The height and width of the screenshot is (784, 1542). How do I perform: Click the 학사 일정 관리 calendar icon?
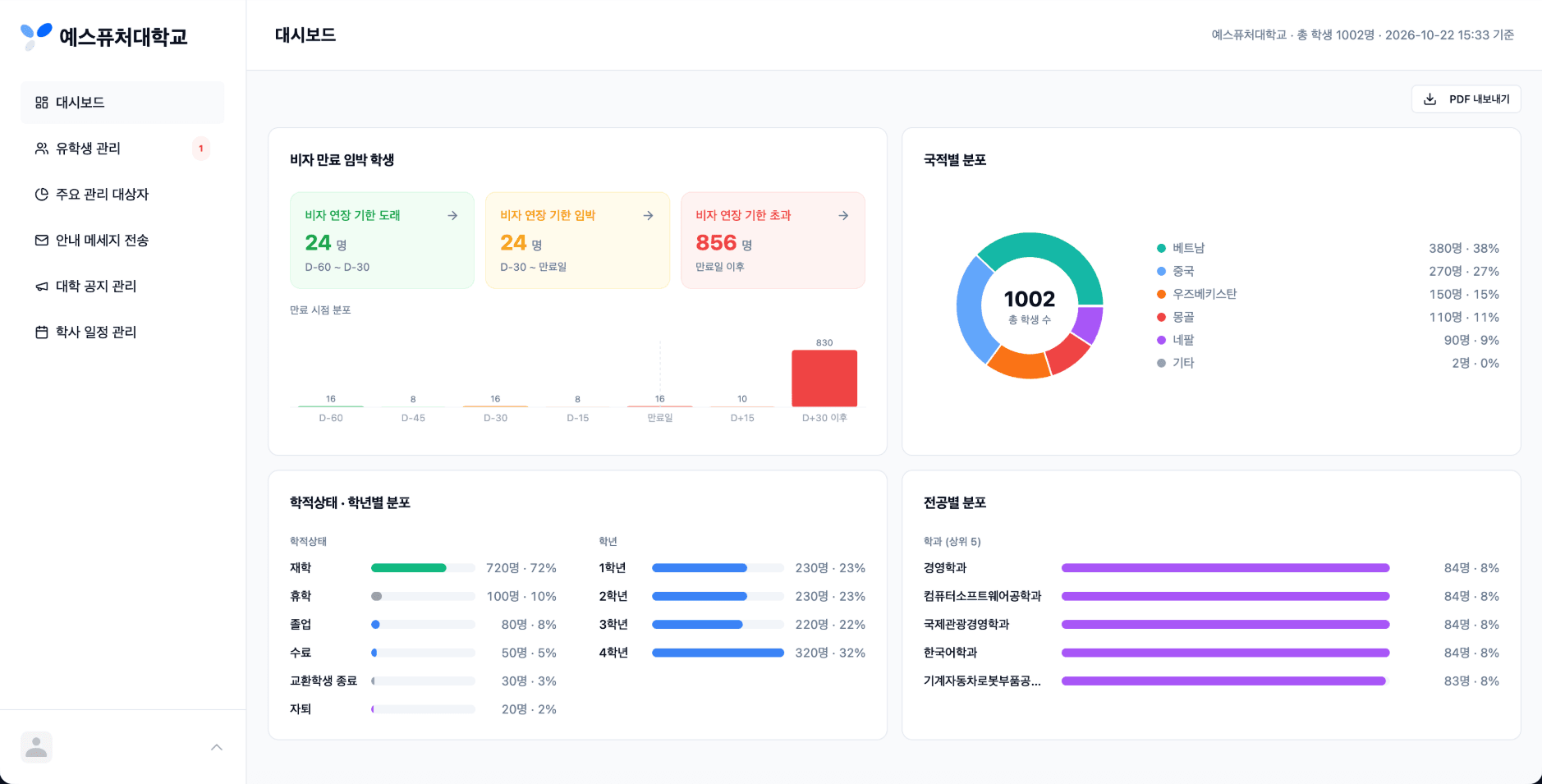pyautogui.click(x=42, y=332)
